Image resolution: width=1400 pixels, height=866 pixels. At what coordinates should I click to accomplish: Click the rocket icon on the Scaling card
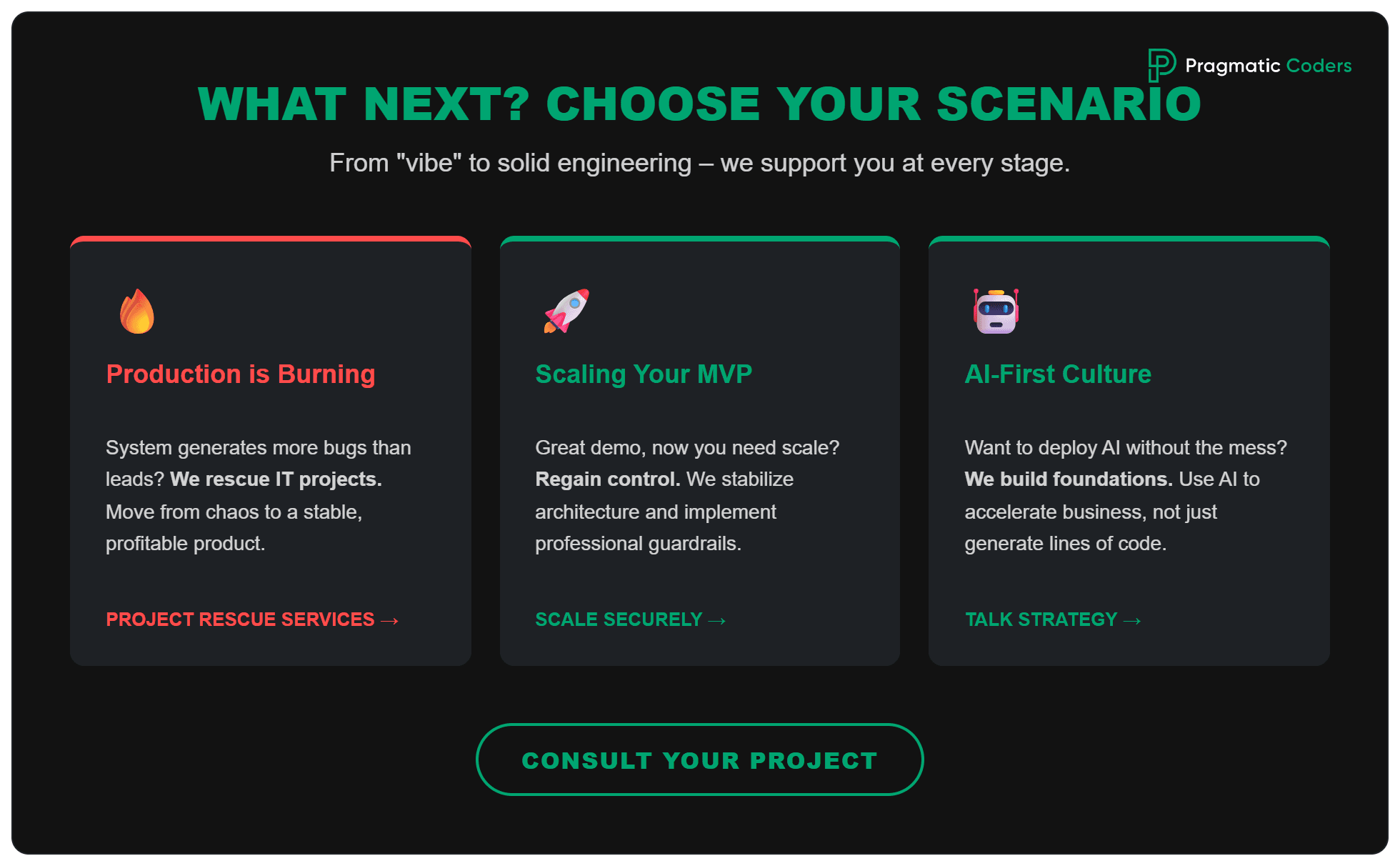coord(566,310)
